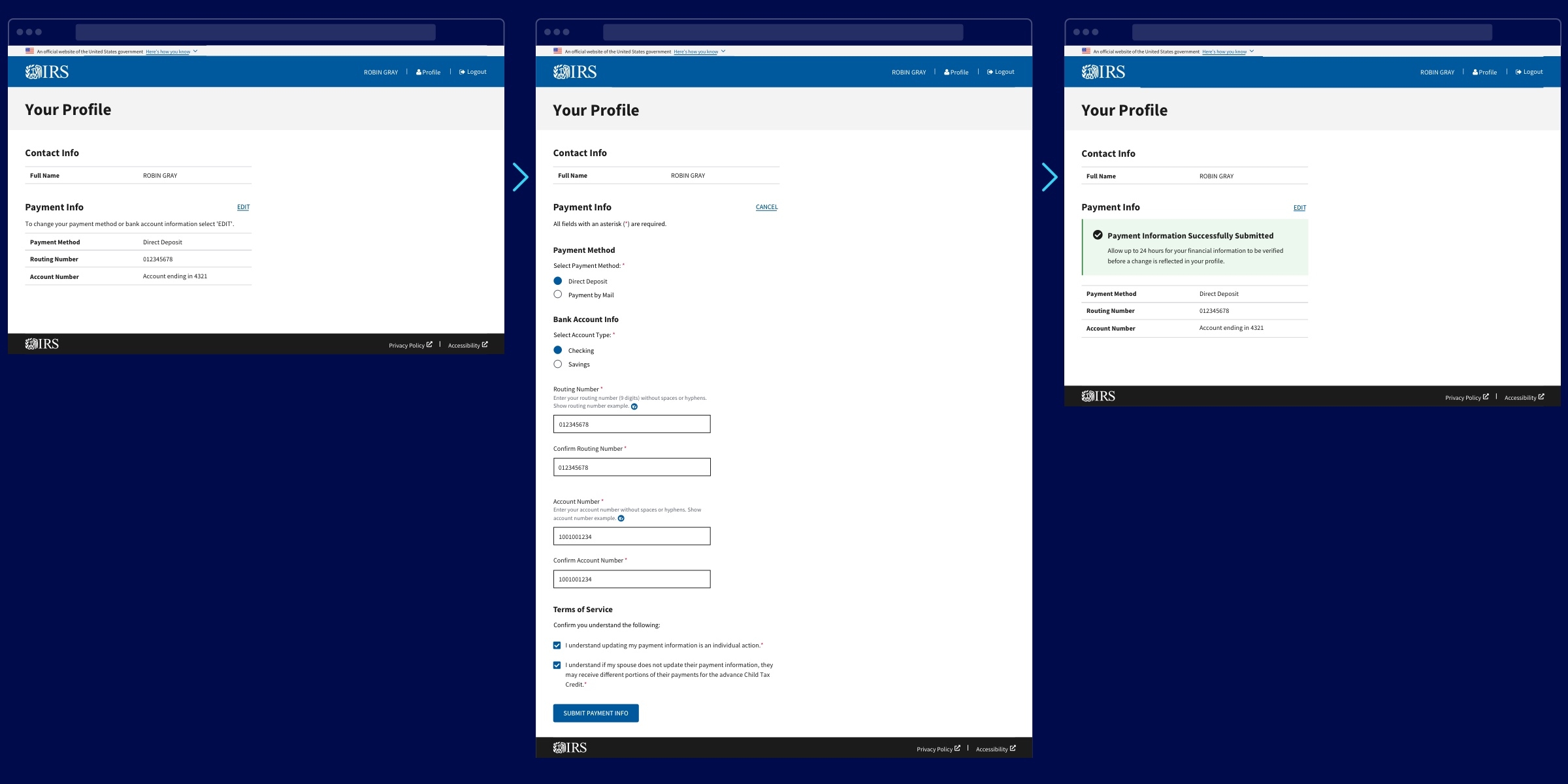Click the blue arrow between first two screens
Screen dimensions: 1568x784
[520, 177]
